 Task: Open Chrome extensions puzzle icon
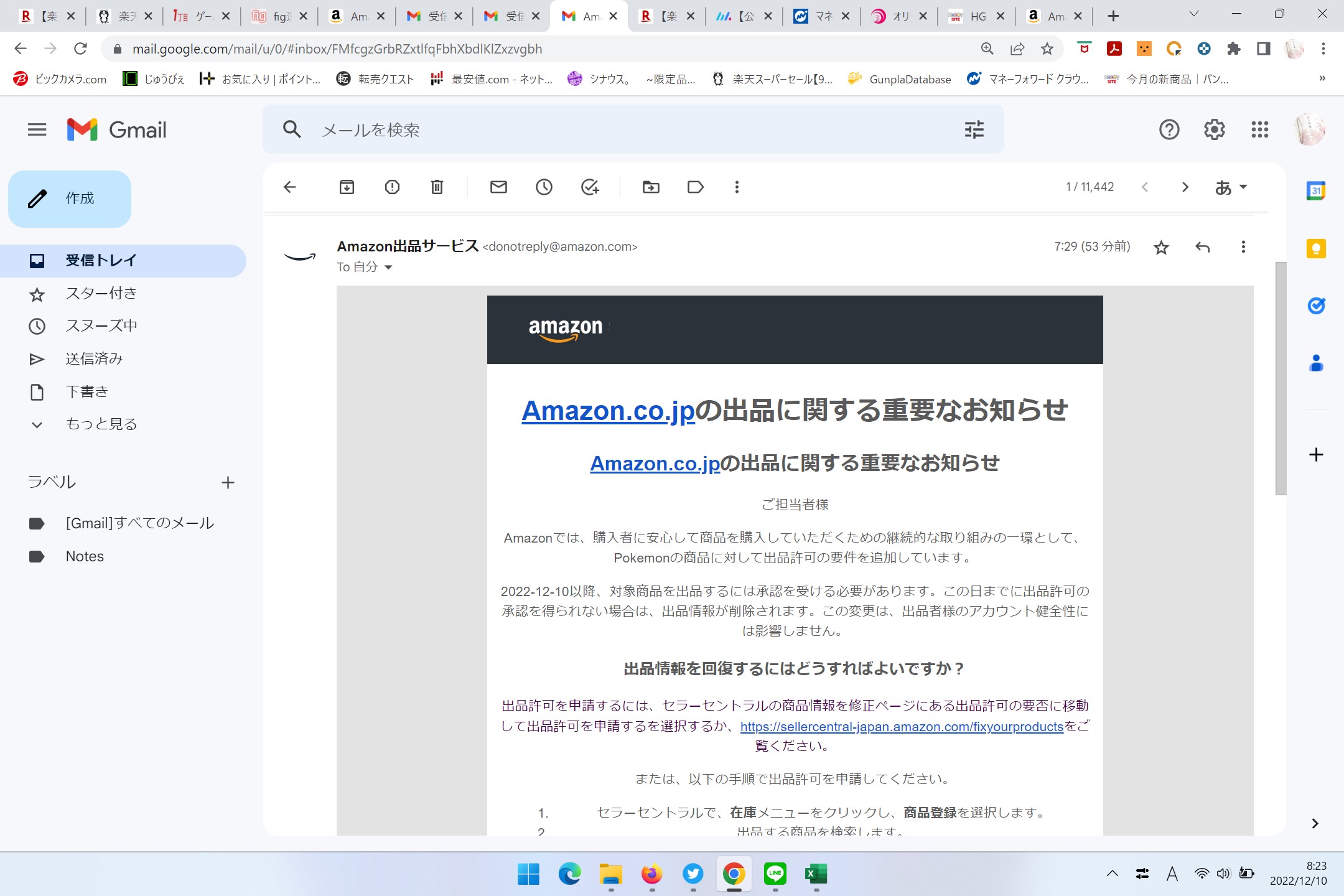pyautogui.click(x=1233, y=49)
